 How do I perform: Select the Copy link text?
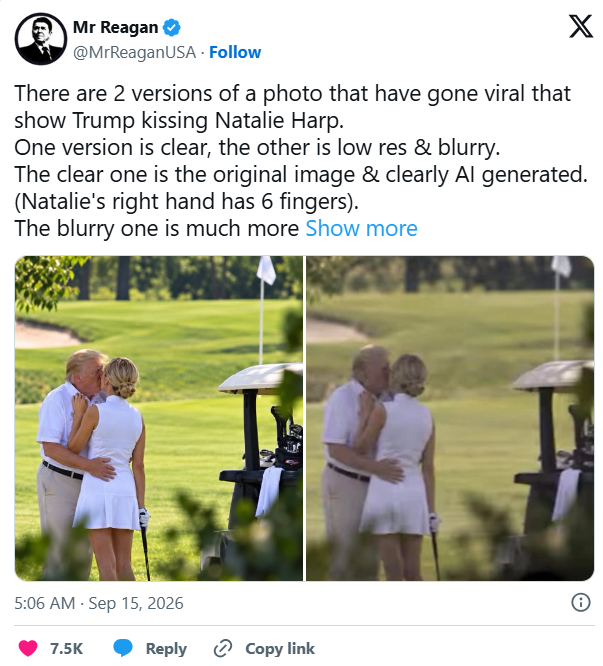[280, 649]
